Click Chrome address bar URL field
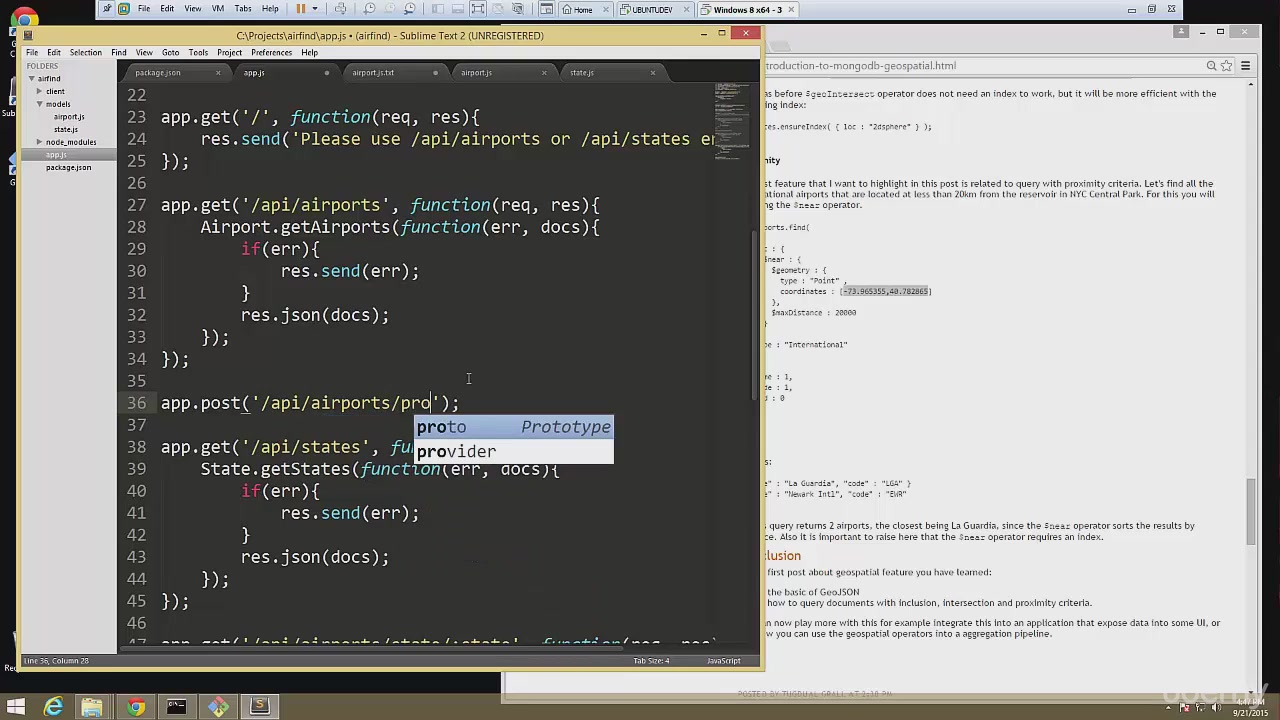 click(980, 66)
